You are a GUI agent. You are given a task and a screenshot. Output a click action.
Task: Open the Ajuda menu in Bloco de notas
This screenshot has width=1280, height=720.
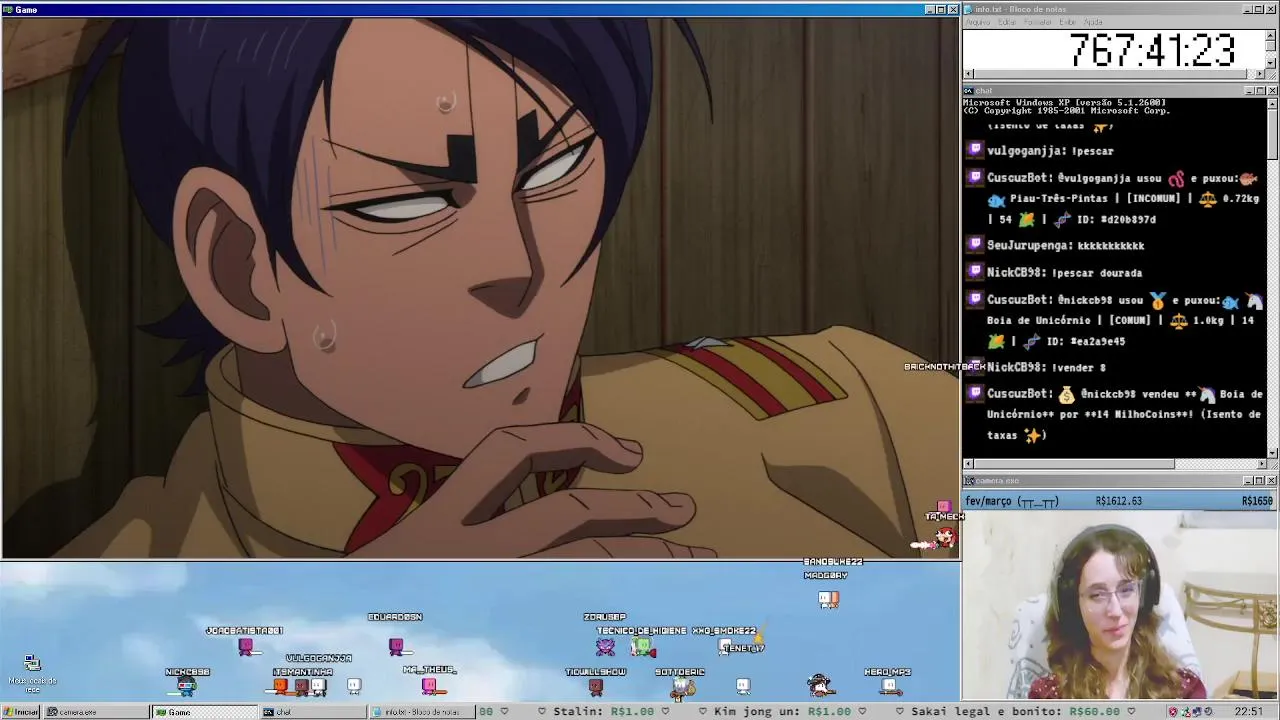coord(1093,22)
